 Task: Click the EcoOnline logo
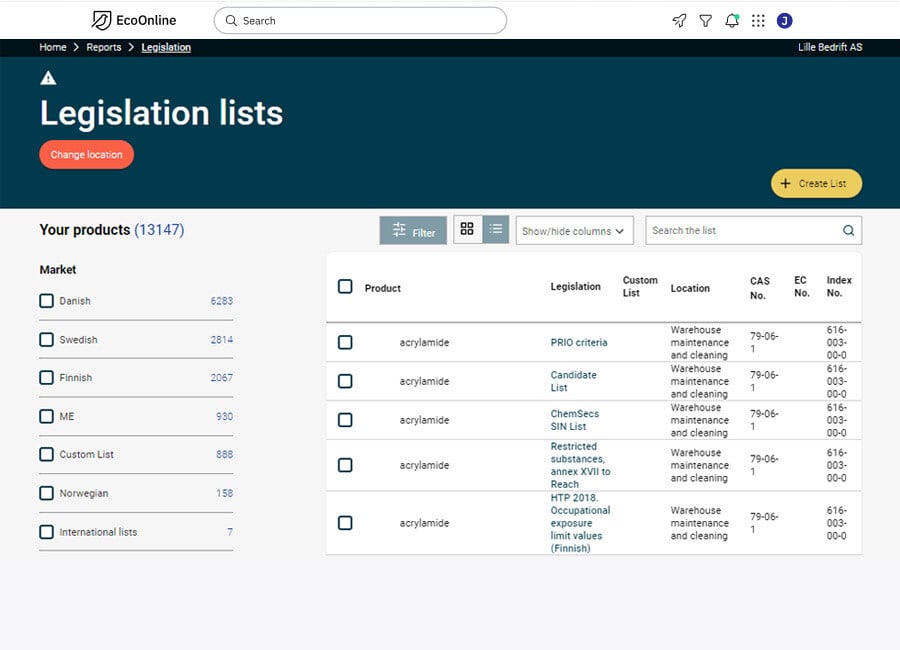pyautogui.click(x=134, y=20)
